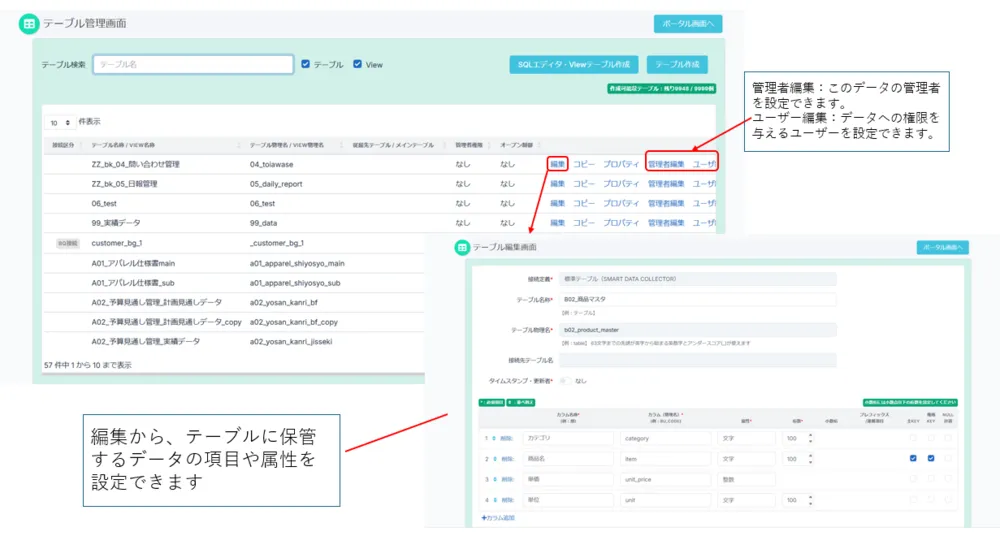1000x536 pixels.
Task: Click sort icon on テーブル名称 column header
Action: click(x=237, y=145)
